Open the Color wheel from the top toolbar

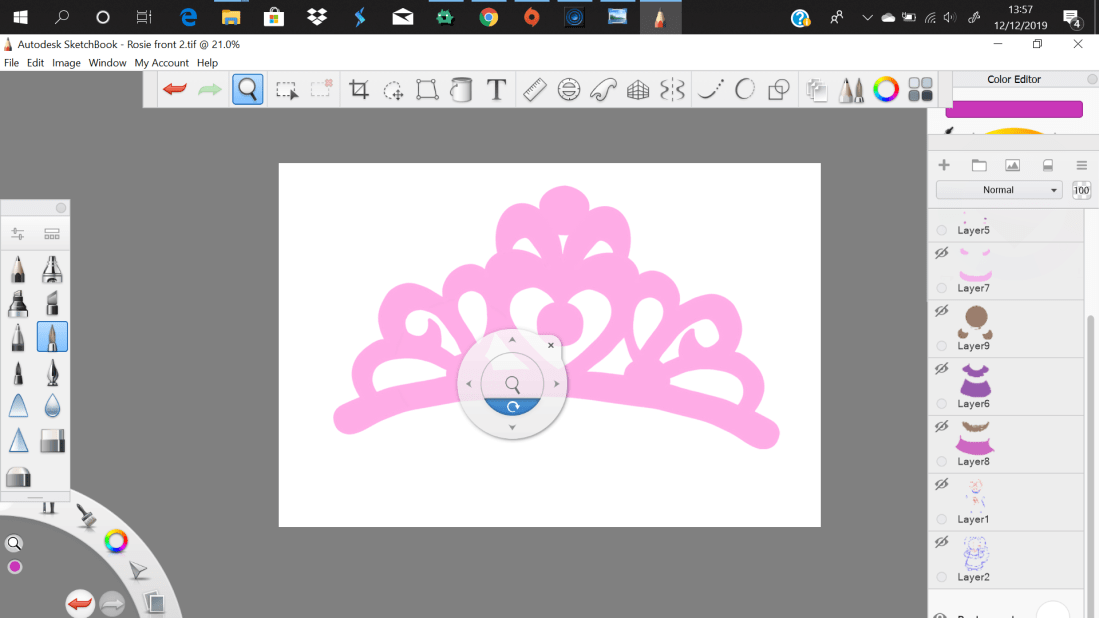886,90
